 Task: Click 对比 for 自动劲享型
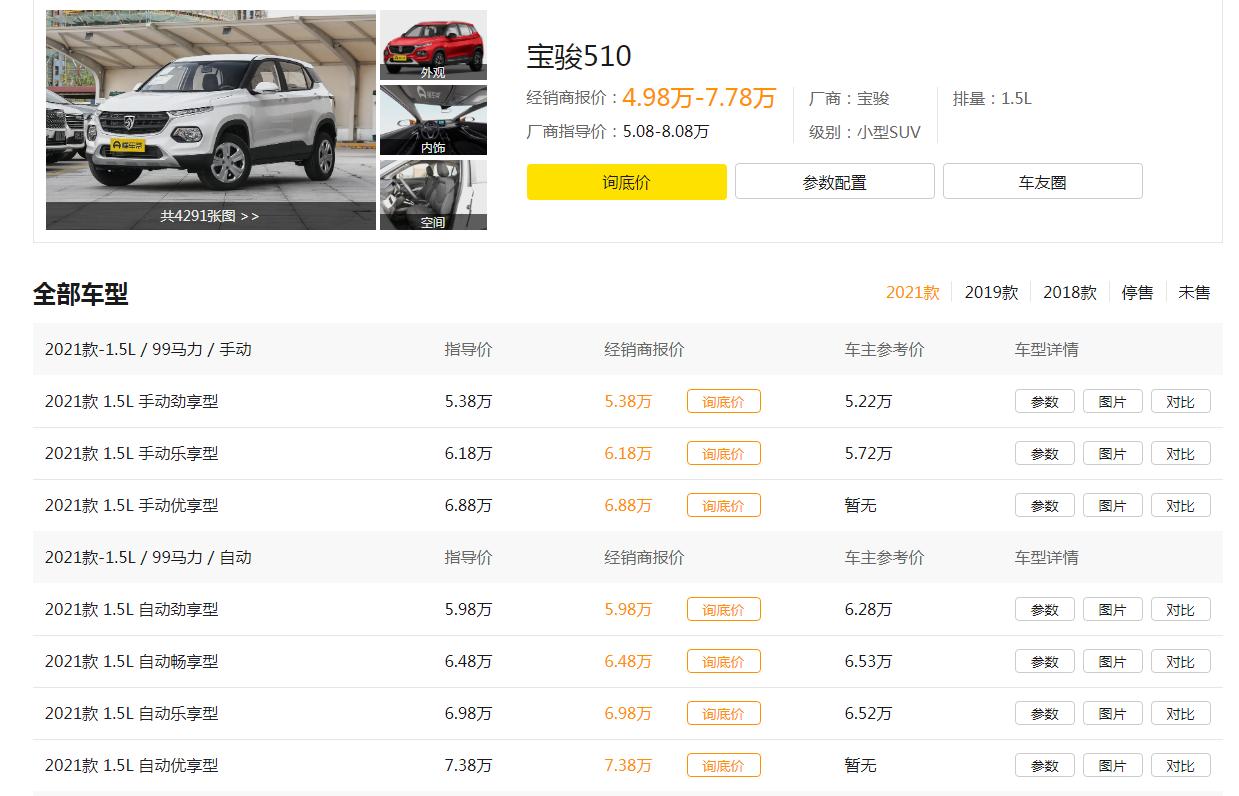tap(1181, 609)
